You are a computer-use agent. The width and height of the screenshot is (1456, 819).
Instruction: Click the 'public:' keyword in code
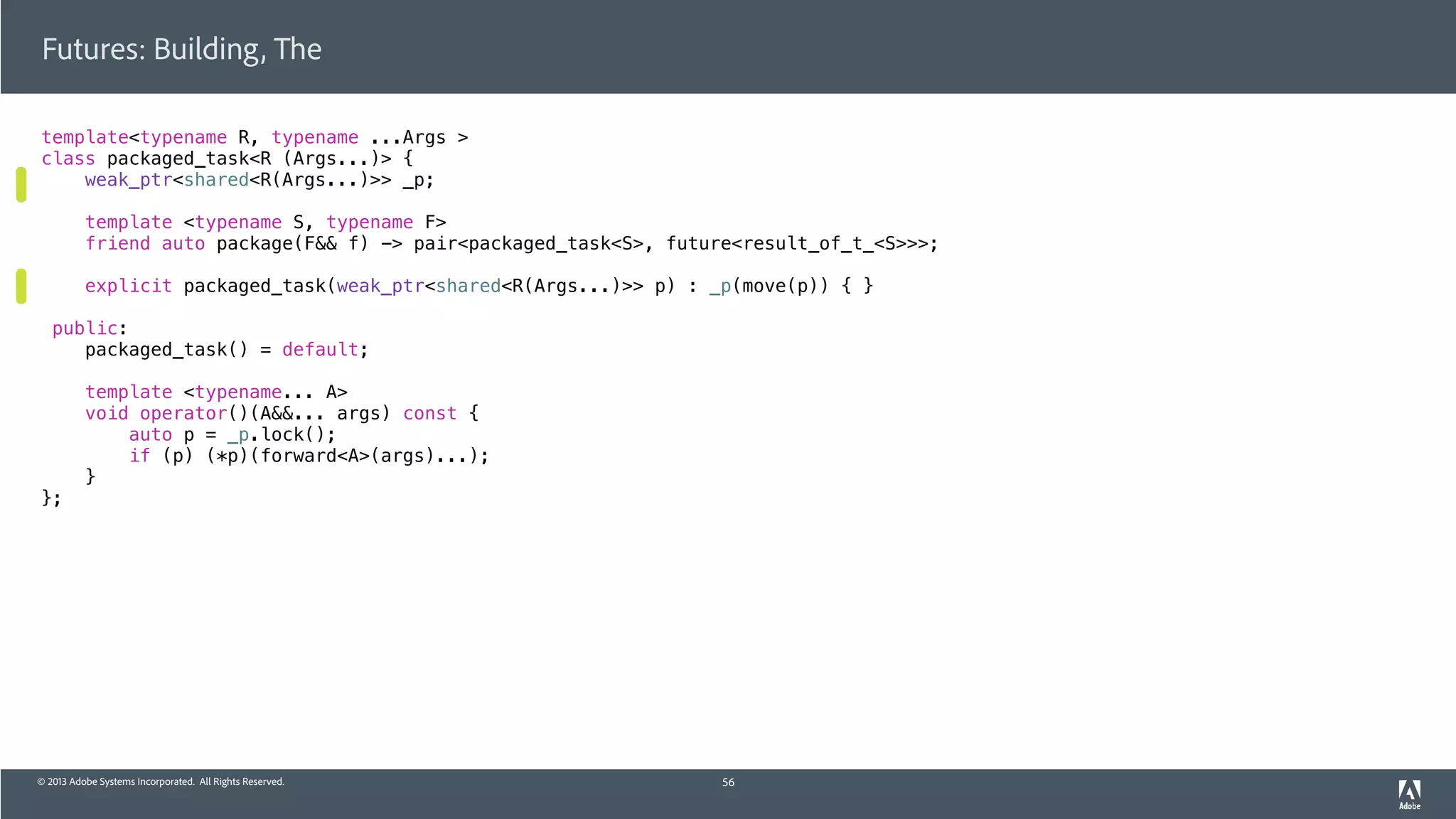point(89,328)
